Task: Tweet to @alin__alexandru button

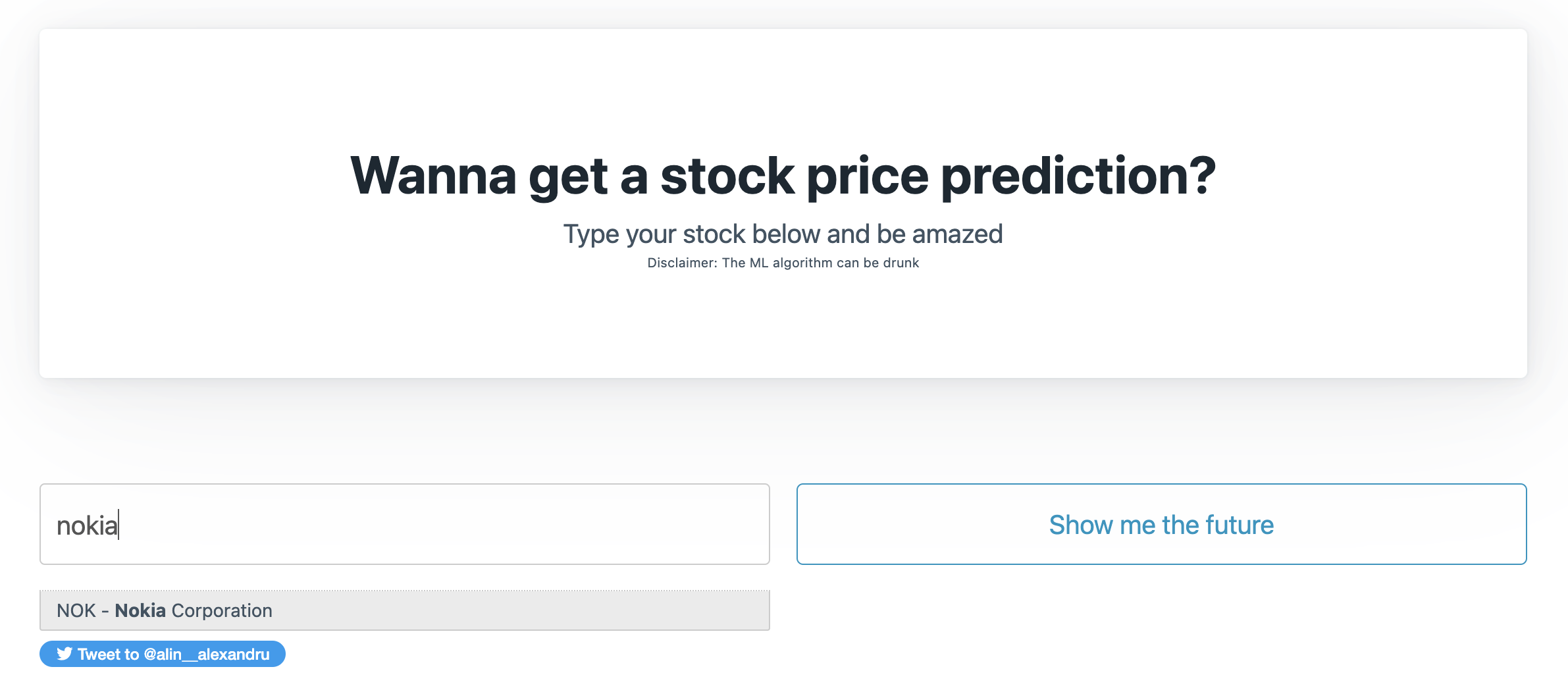Action: click(163, 654)
